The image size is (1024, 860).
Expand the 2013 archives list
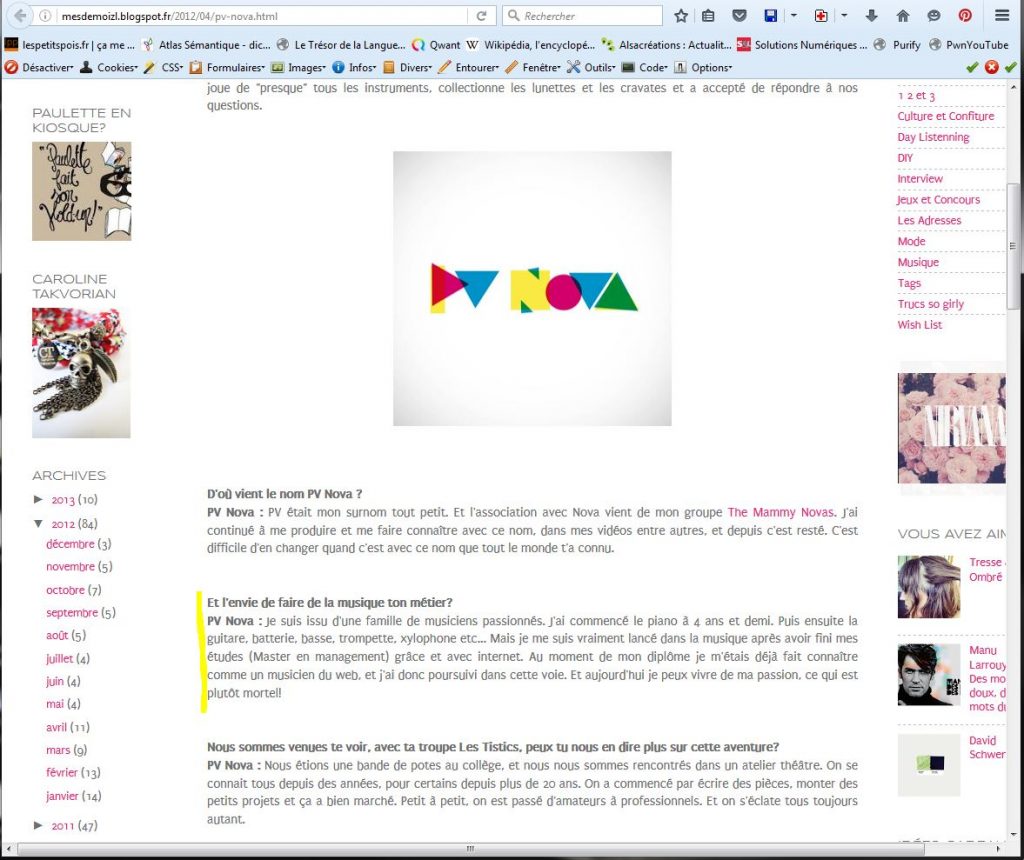[x=39, y=499]
